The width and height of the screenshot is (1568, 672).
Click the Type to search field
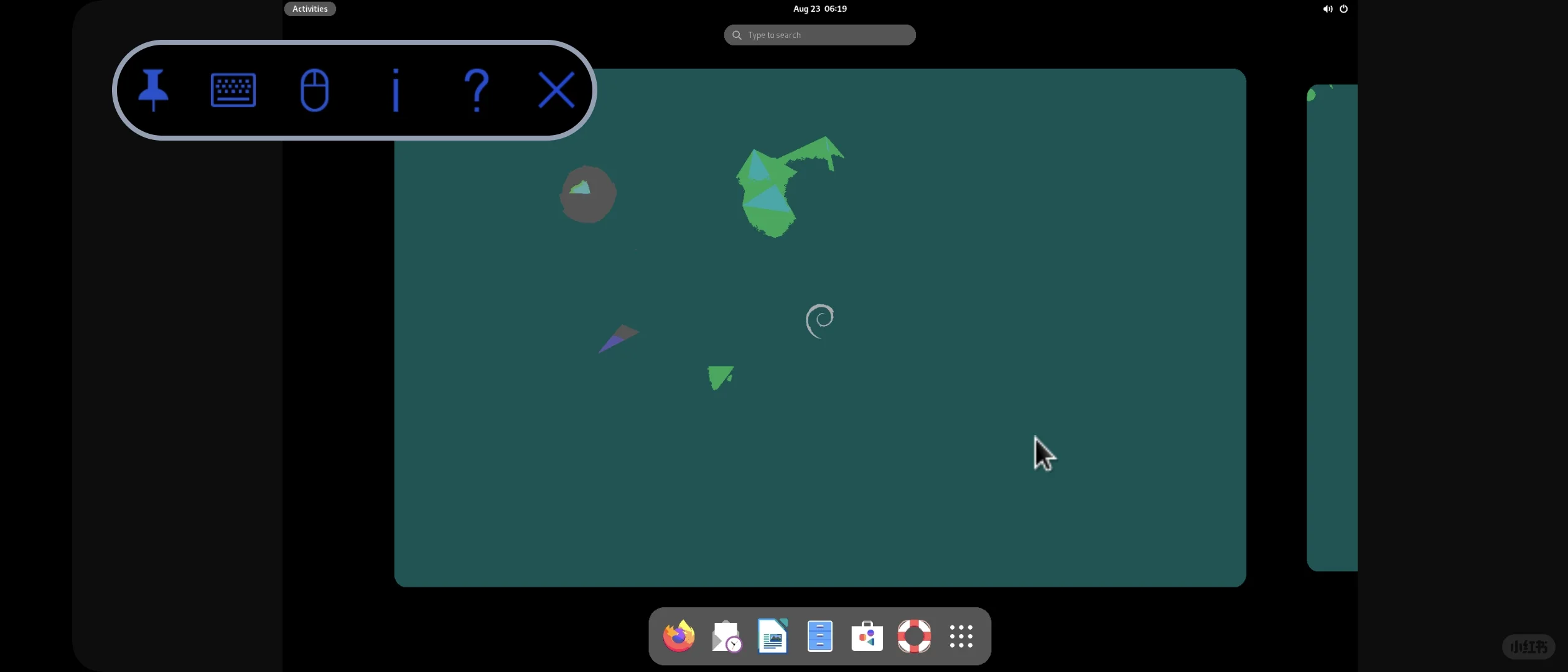[819, 35]
